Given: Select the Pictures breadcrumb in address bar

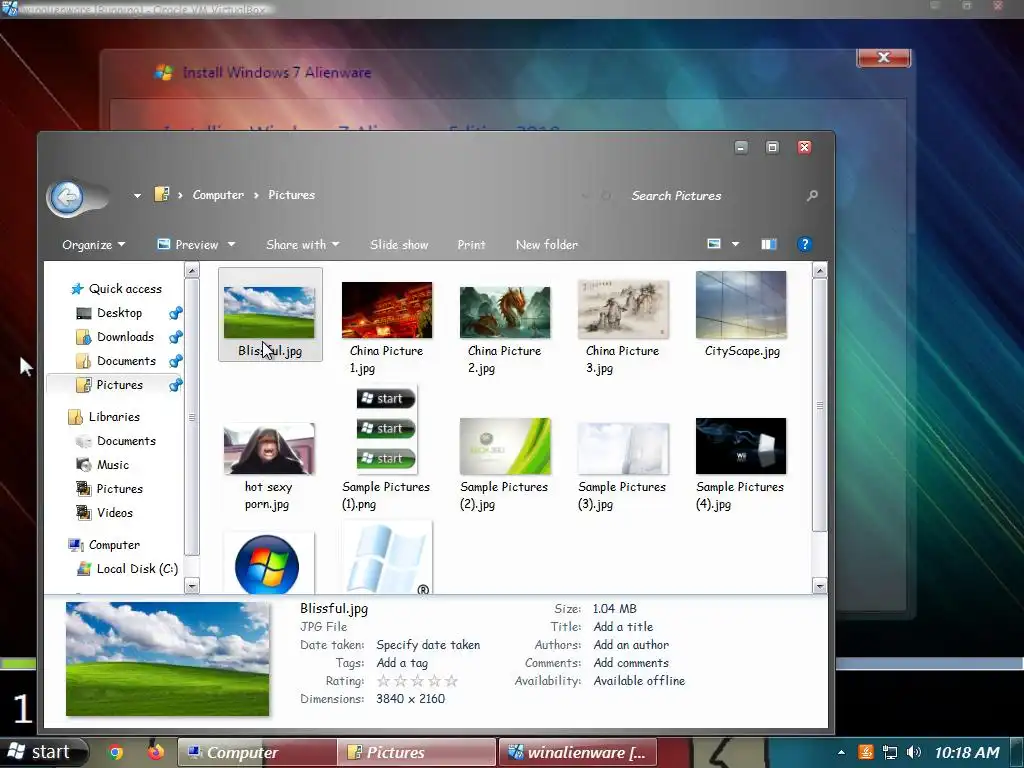Looking at the screenshot, I should (291, 195).
